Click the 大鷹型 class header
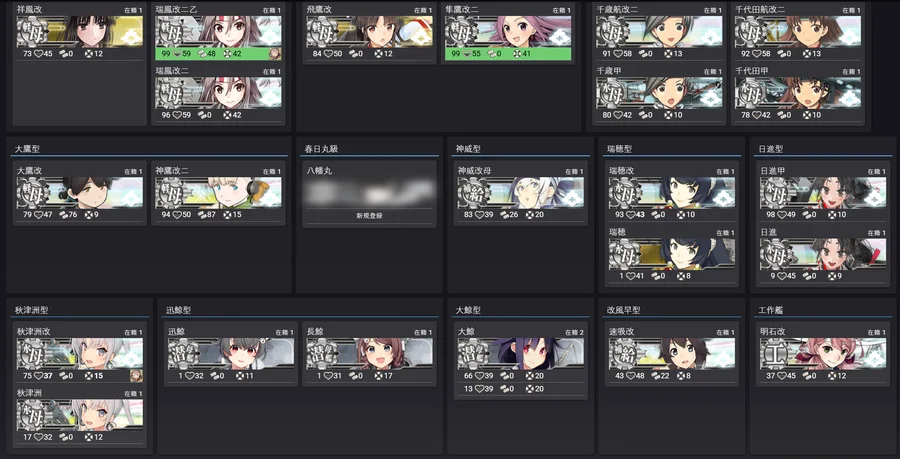900x459 pixels. pos(28,149)
